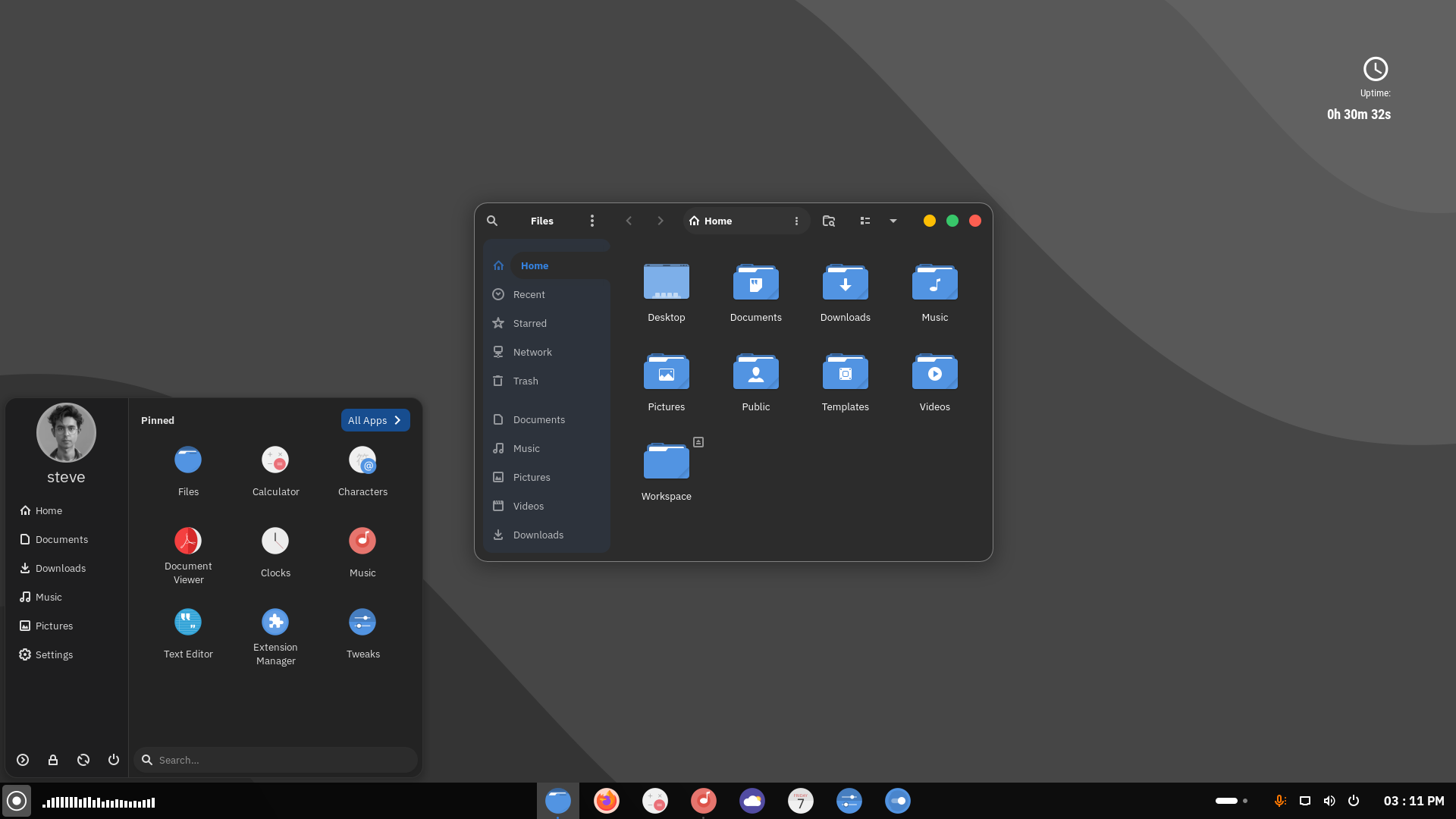Expand All Apps in the start menu

375,420
